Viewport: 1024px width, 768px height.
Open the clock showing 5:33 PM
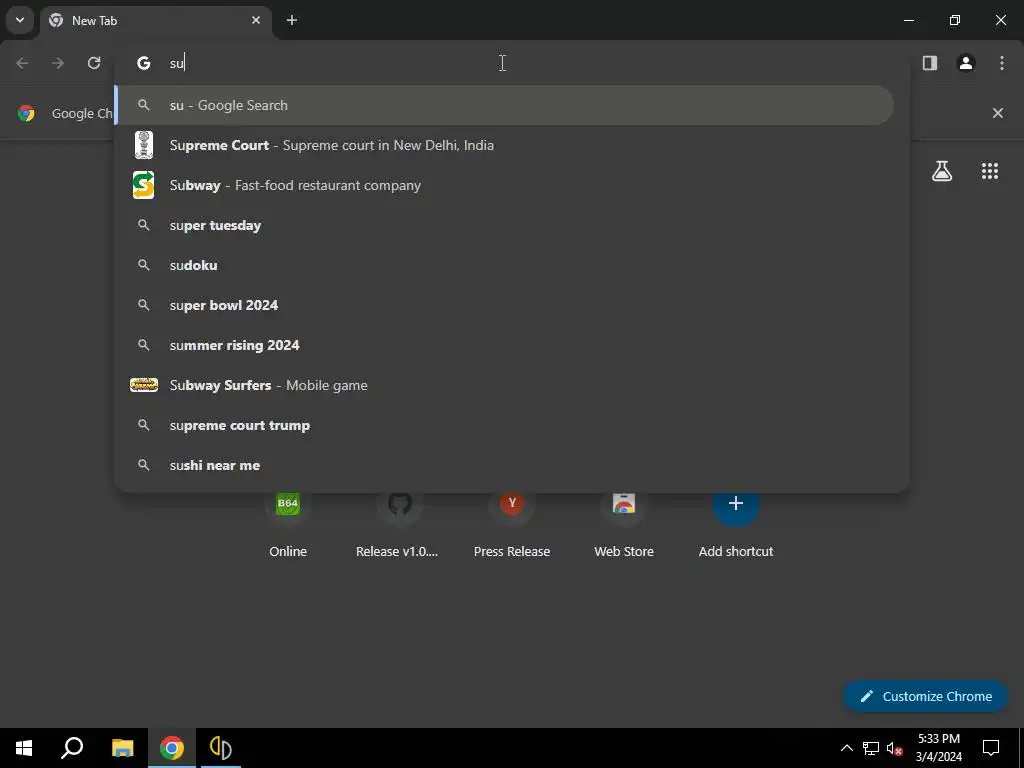(x=938, y=748)
